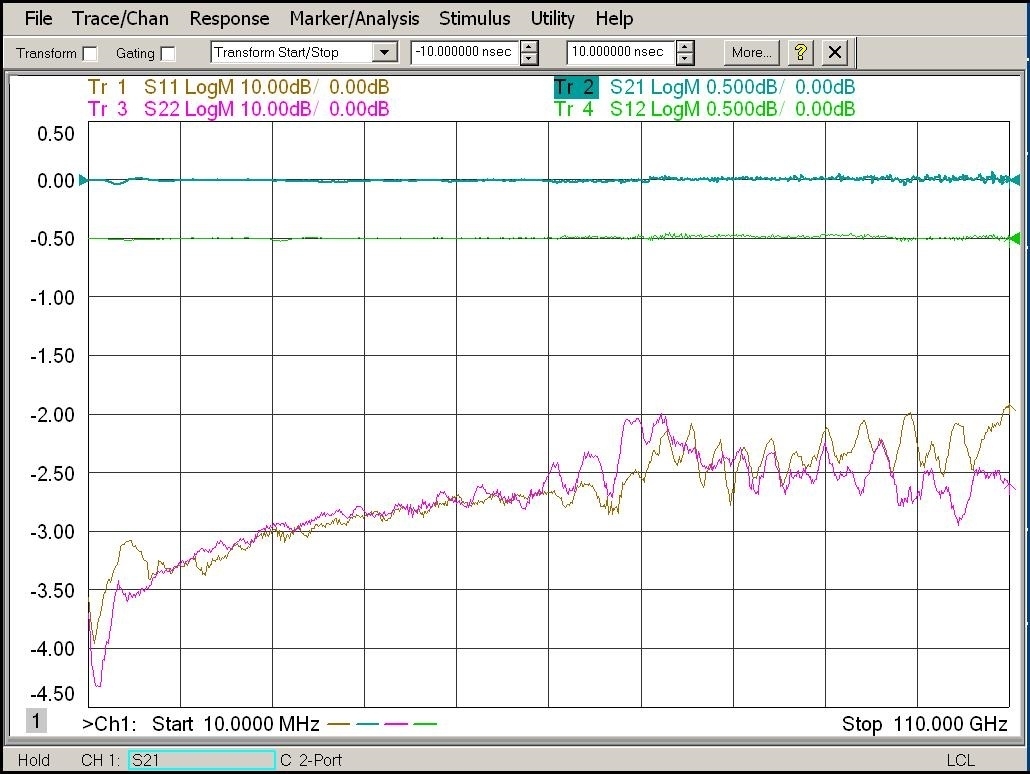
Task: Click the yellow question mark help icon
Action: (801, 53)
